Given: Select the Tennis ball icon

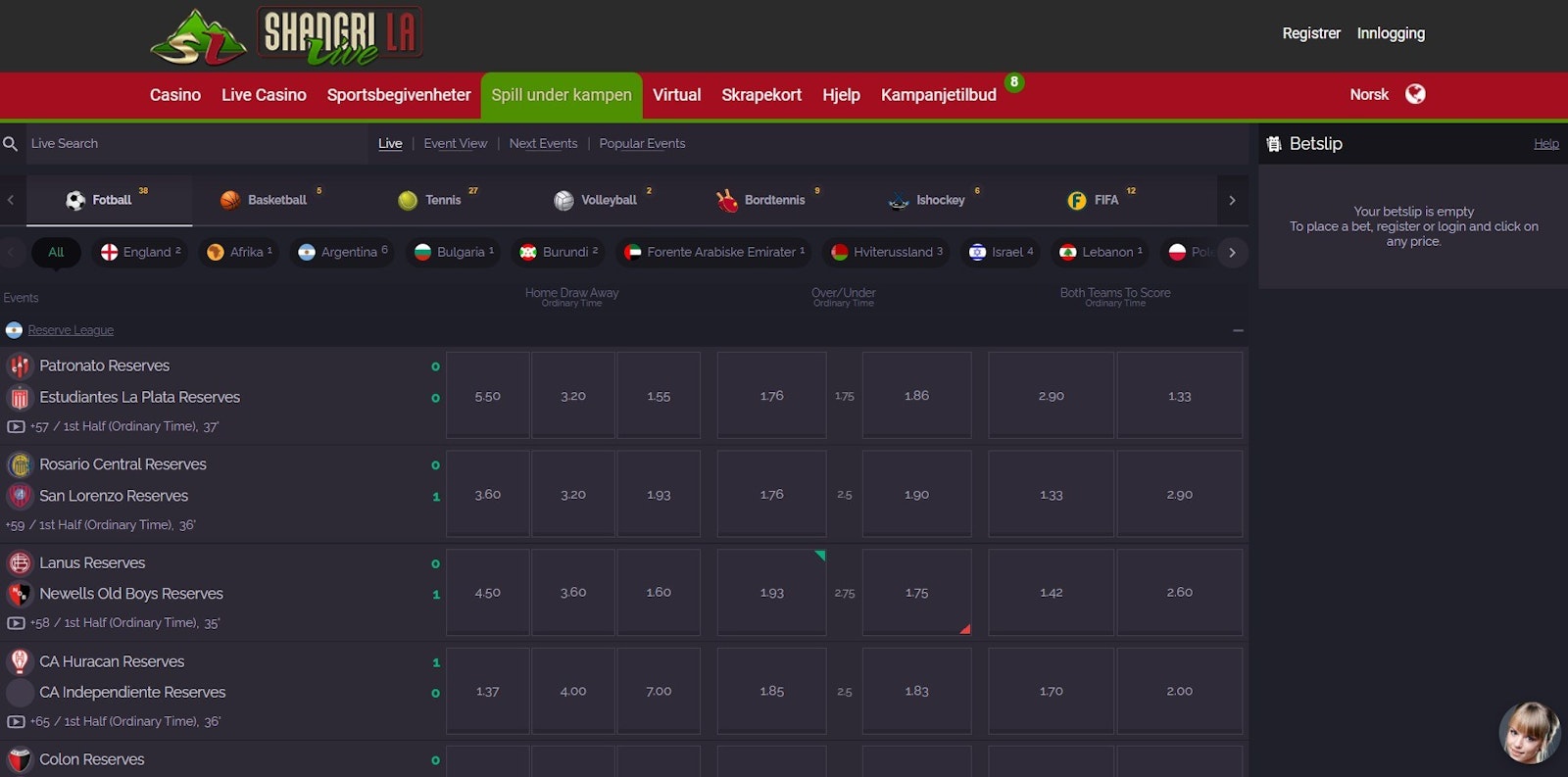Looking at the screenshot, I should (x=408, y=200).
